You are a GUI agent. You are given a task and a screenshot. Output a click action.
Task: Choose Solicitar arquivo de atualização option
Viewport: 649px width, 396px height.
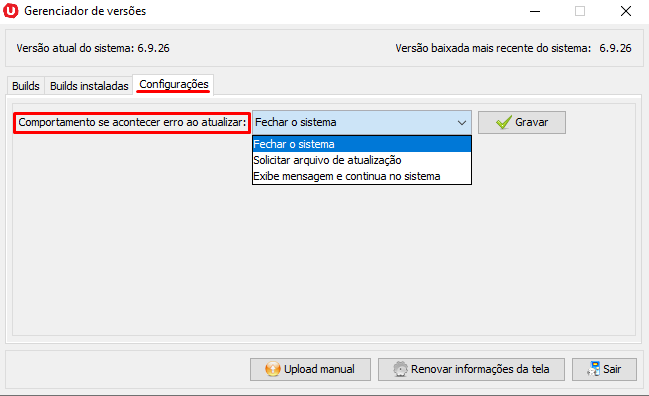pyautogui.click(x=362, y=160)
